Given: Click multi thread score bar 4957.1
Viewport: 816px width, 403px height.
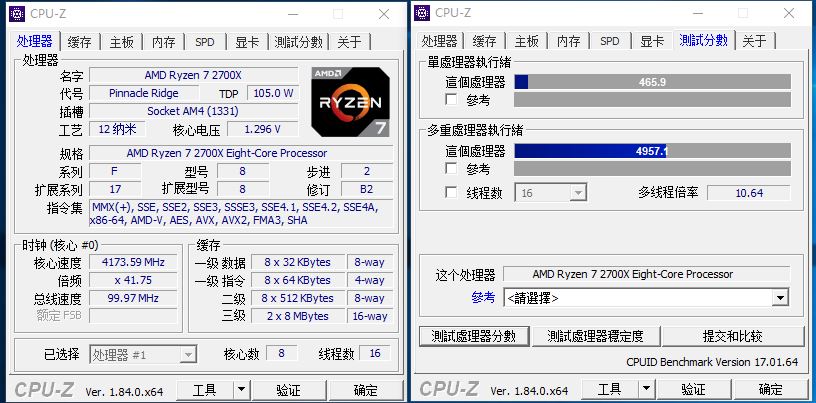Looking at the screenshot, I should [652, 151].
